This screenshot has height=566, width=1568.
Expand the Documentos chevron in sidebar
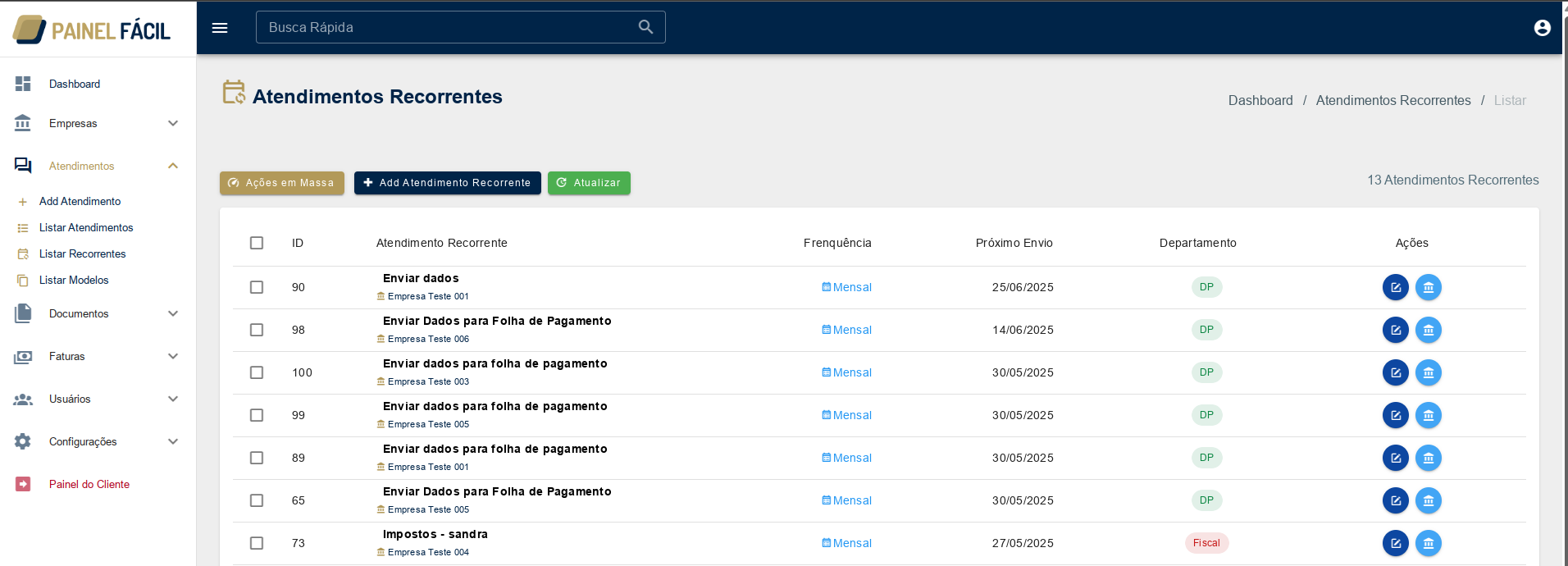pyautogui.click(x=173, y=313)
